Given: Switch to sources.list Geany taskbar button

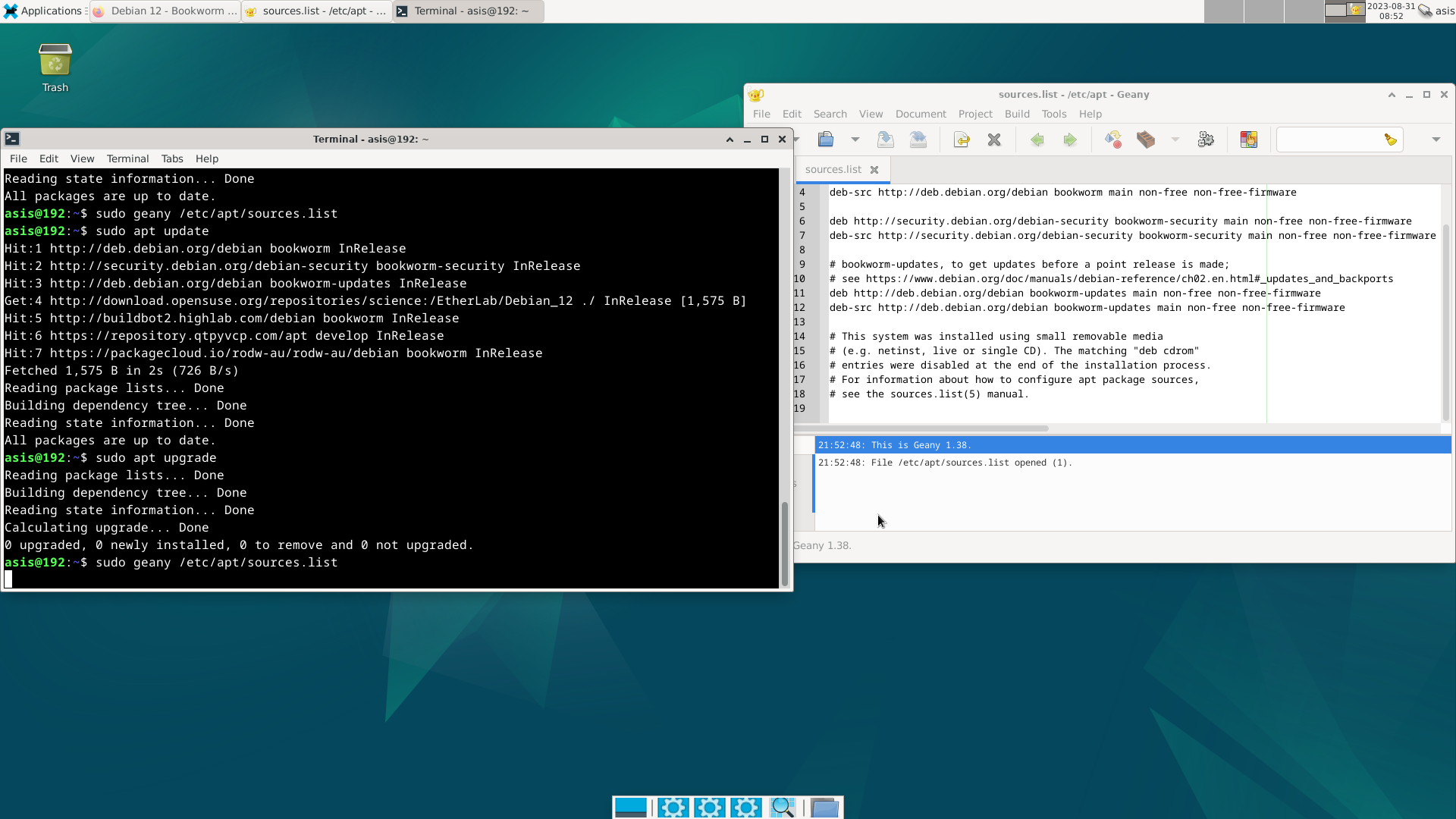Looking at the screenshot, I should point(317,11).
